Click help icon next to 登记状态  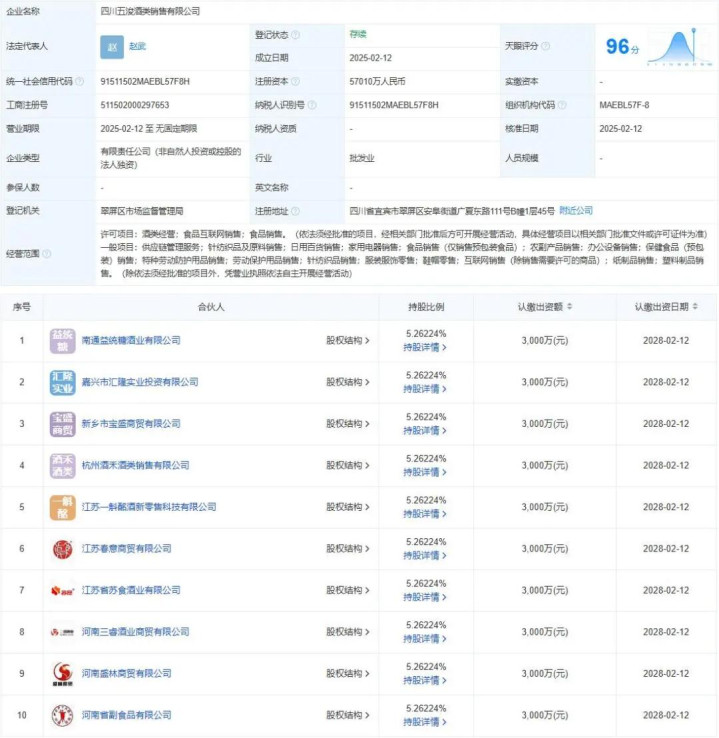(296, 35)
